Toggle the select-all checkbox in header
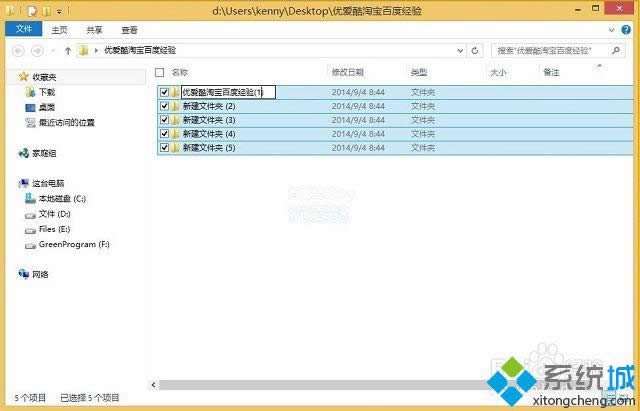 click(x=160, y=72)
